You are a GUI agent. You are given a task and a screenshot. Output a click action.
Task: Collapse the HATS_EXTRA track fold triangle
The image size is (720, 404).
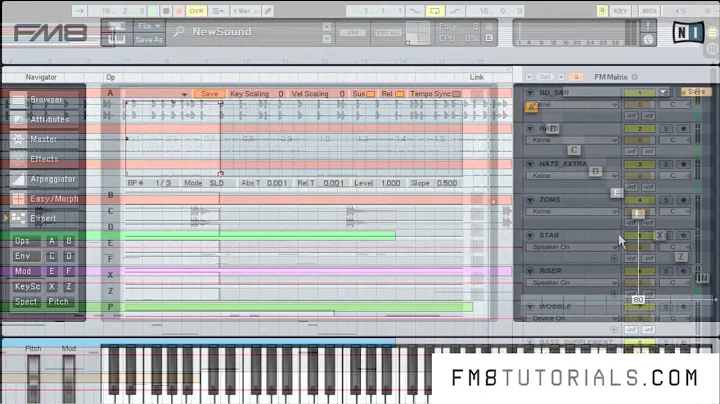click(530, 164)
